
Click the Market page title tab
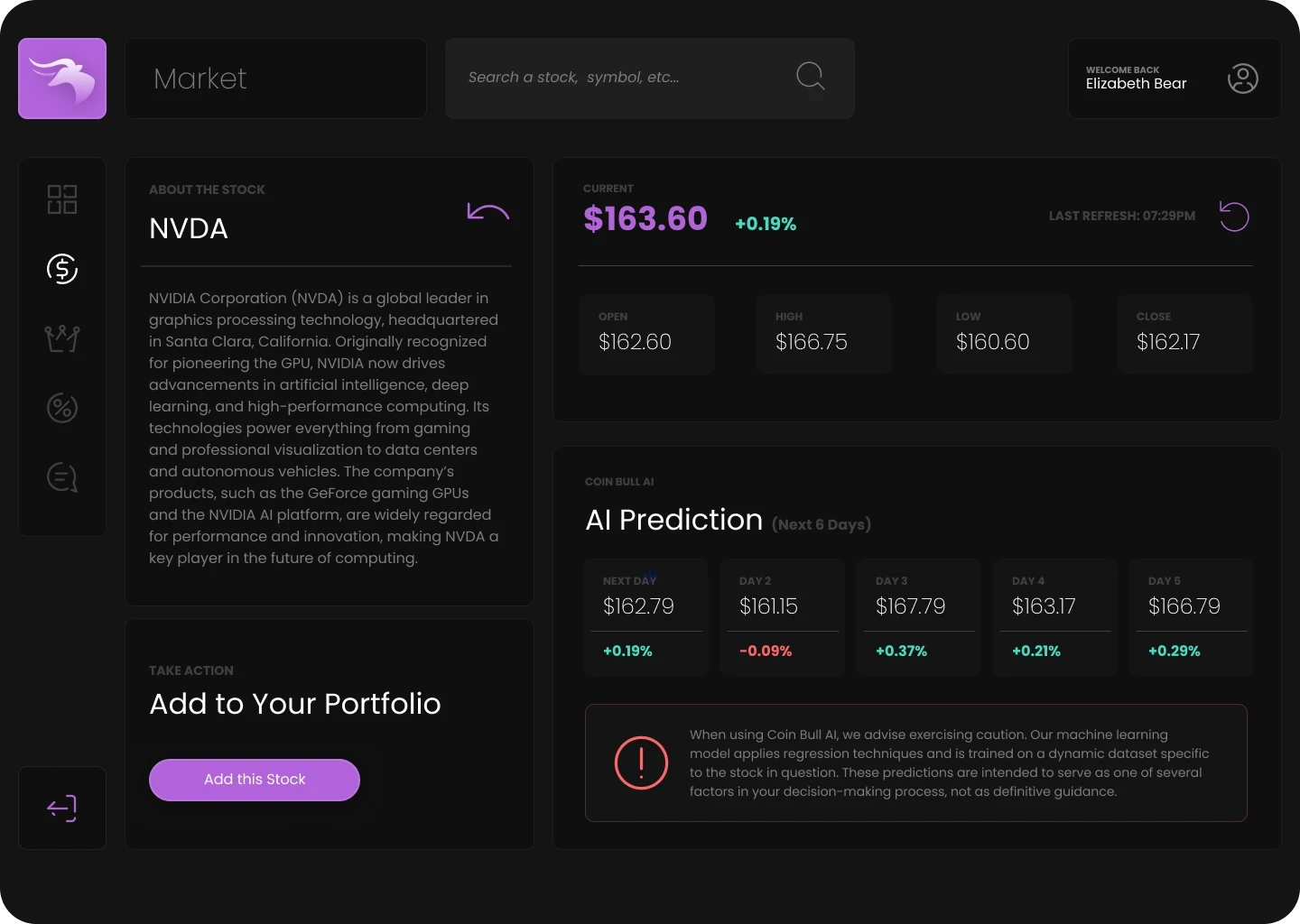tap(200, 79)
